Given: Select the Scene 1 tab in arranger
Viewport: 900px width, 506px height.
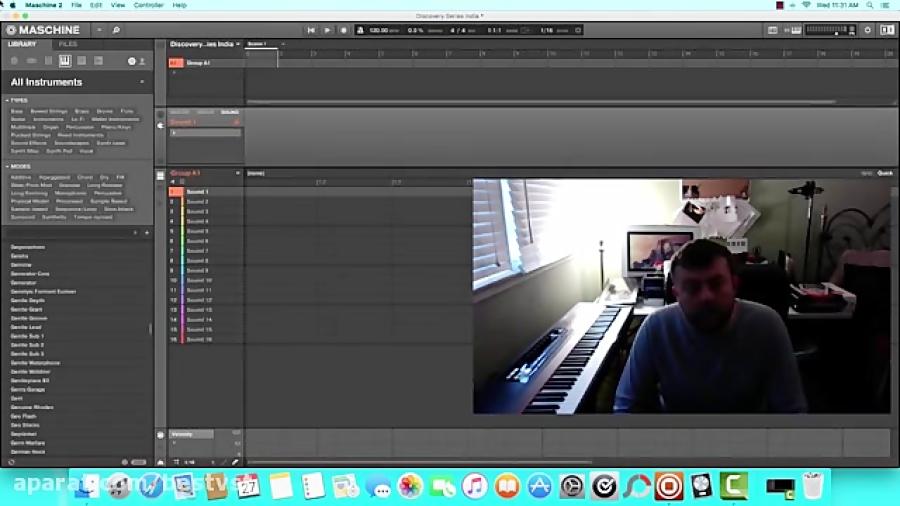Looking at the screenshot, I should (x=257, y=44).
